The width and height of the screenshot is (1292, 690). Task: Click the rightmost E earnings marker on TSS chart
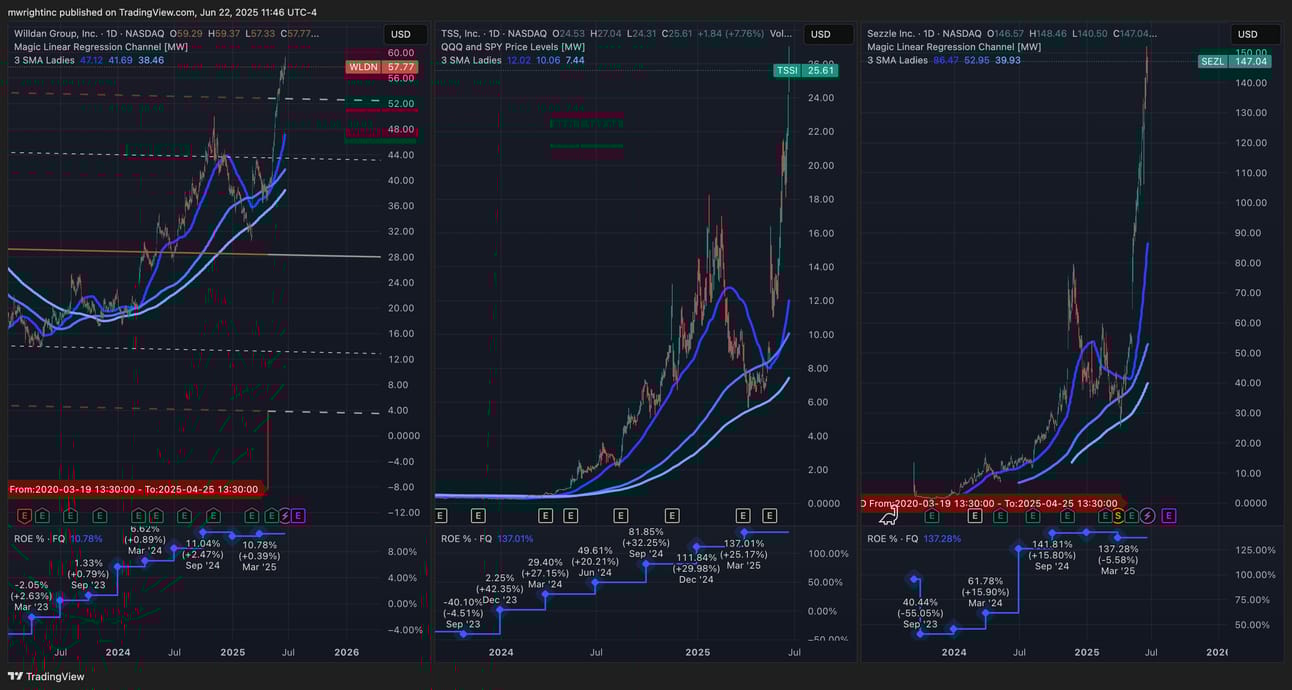tap(769, 516)
